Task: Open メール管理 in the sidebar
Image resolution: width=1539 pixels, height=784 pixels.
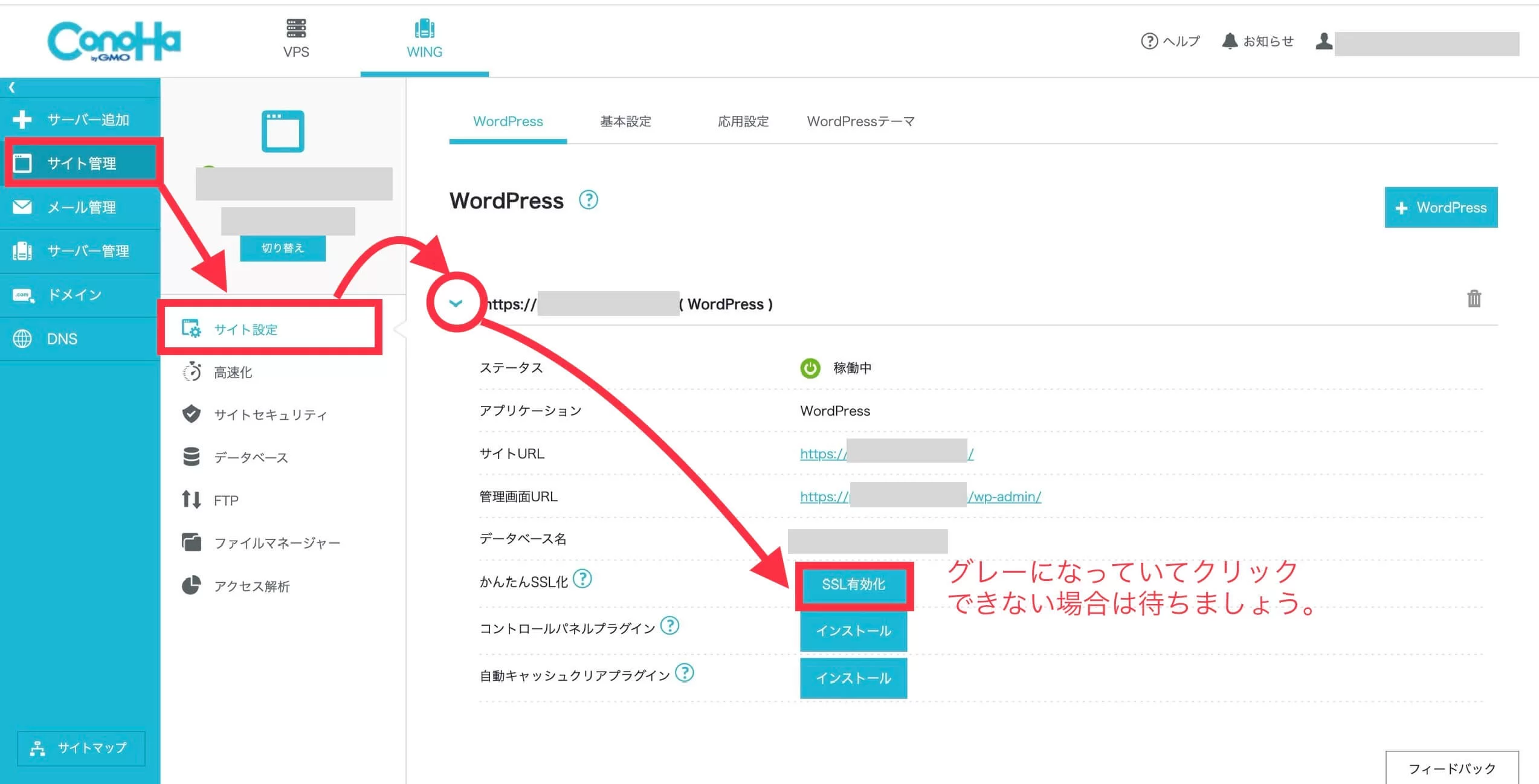Action: 80,207
